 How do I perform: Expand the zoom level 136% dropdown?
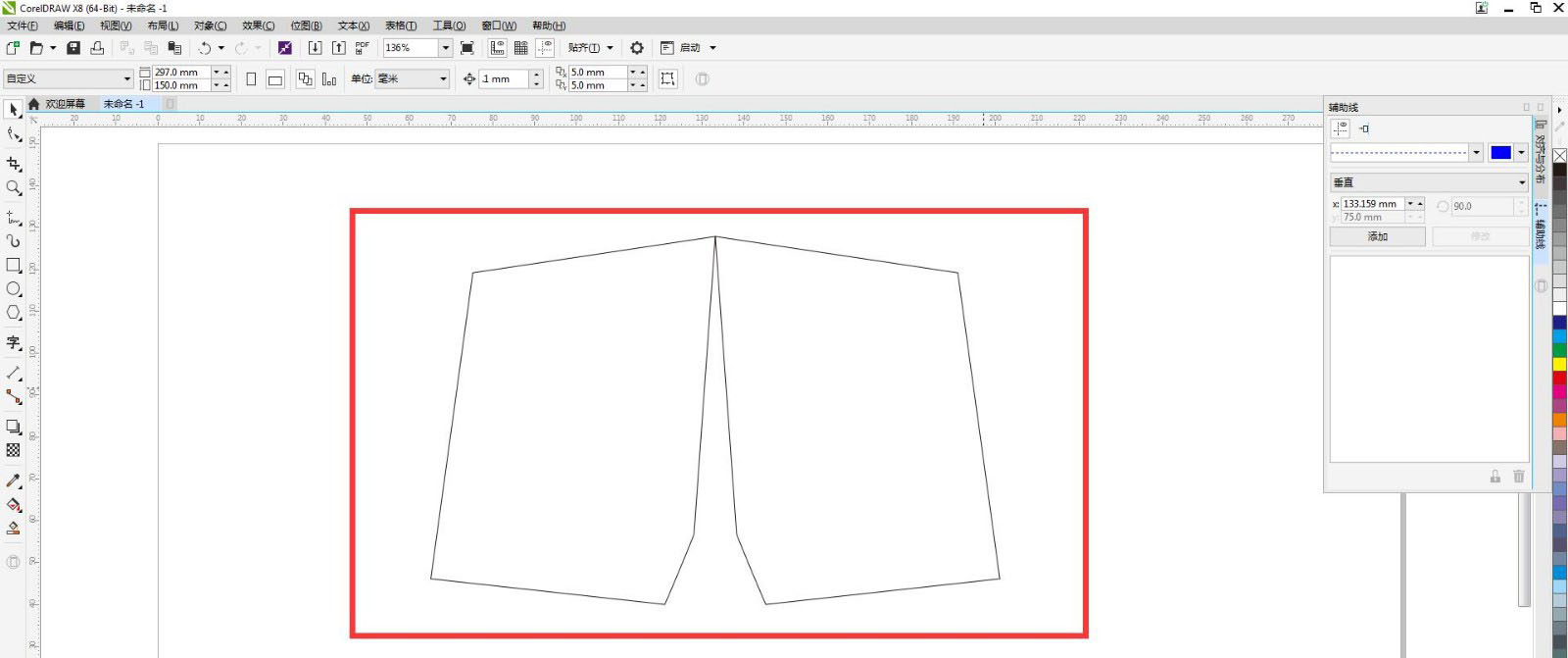click(x=445, y=48)
